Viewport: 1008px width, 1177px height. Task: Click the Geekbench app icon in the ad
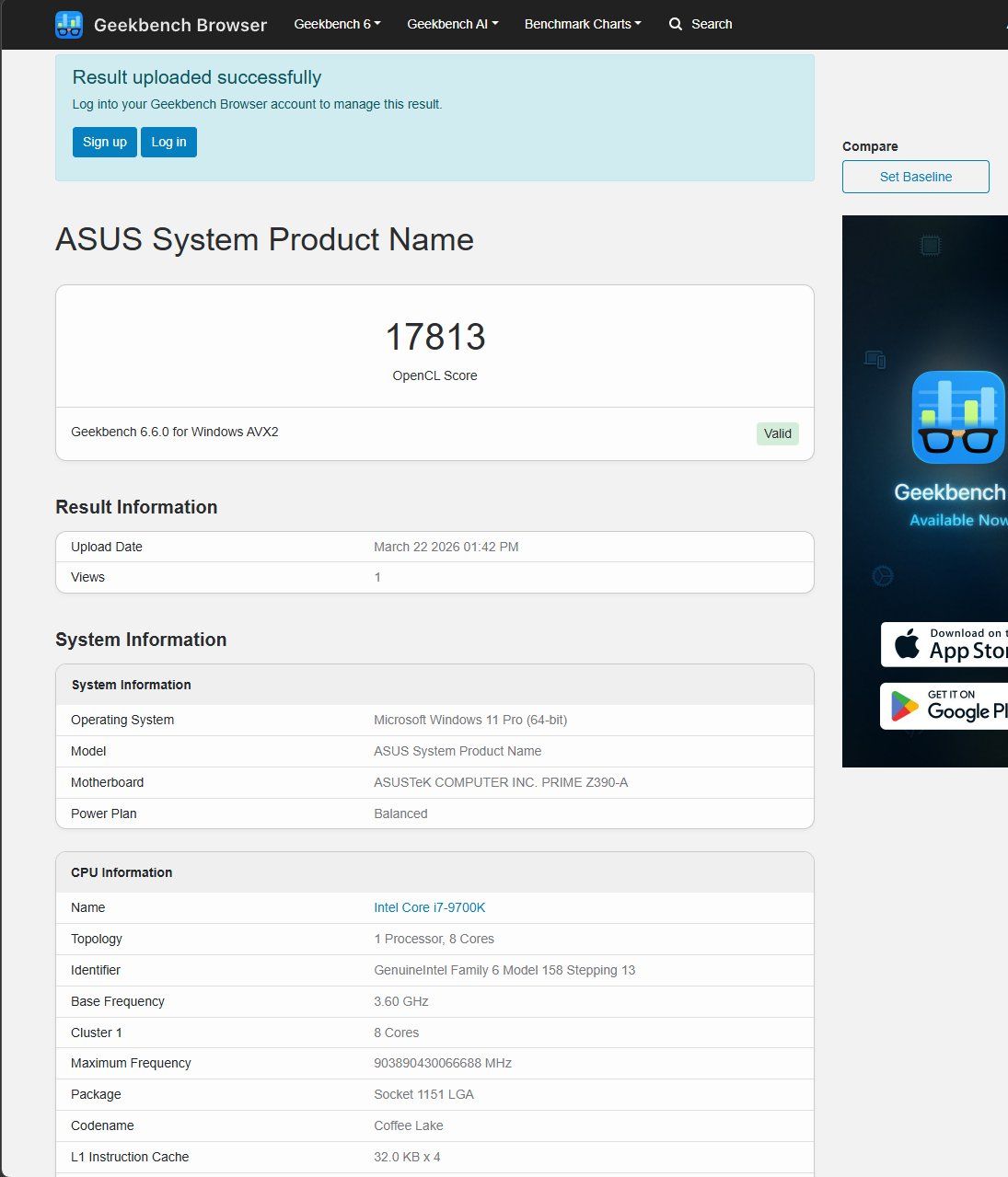point(957,417)
